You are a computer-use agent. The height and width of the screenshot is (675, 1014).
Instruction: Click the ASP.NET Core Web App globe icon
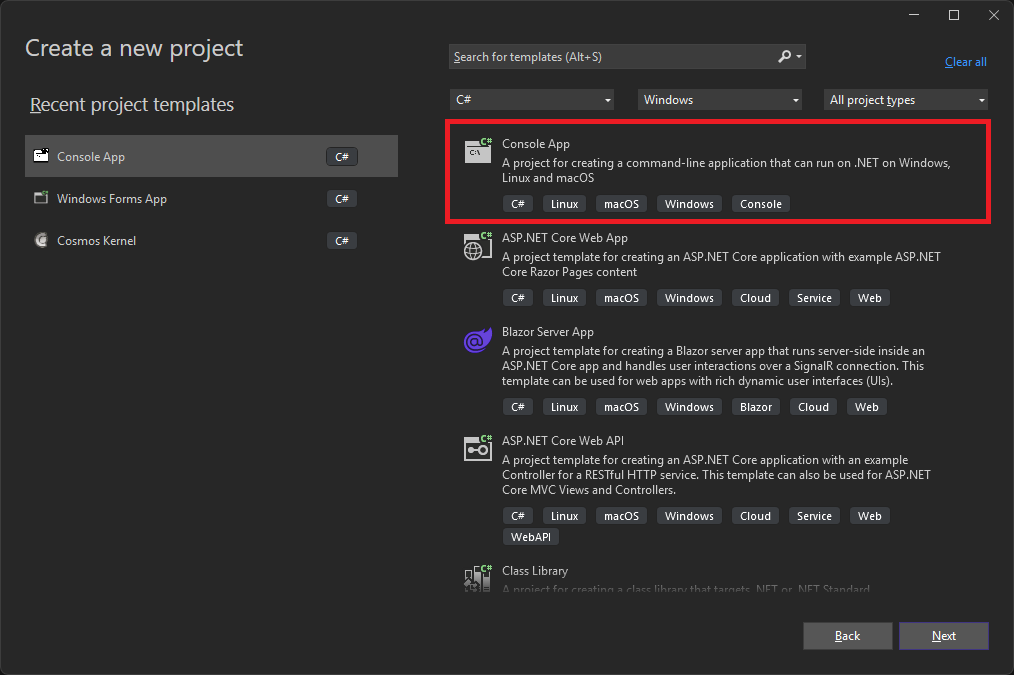click(478, 246)
